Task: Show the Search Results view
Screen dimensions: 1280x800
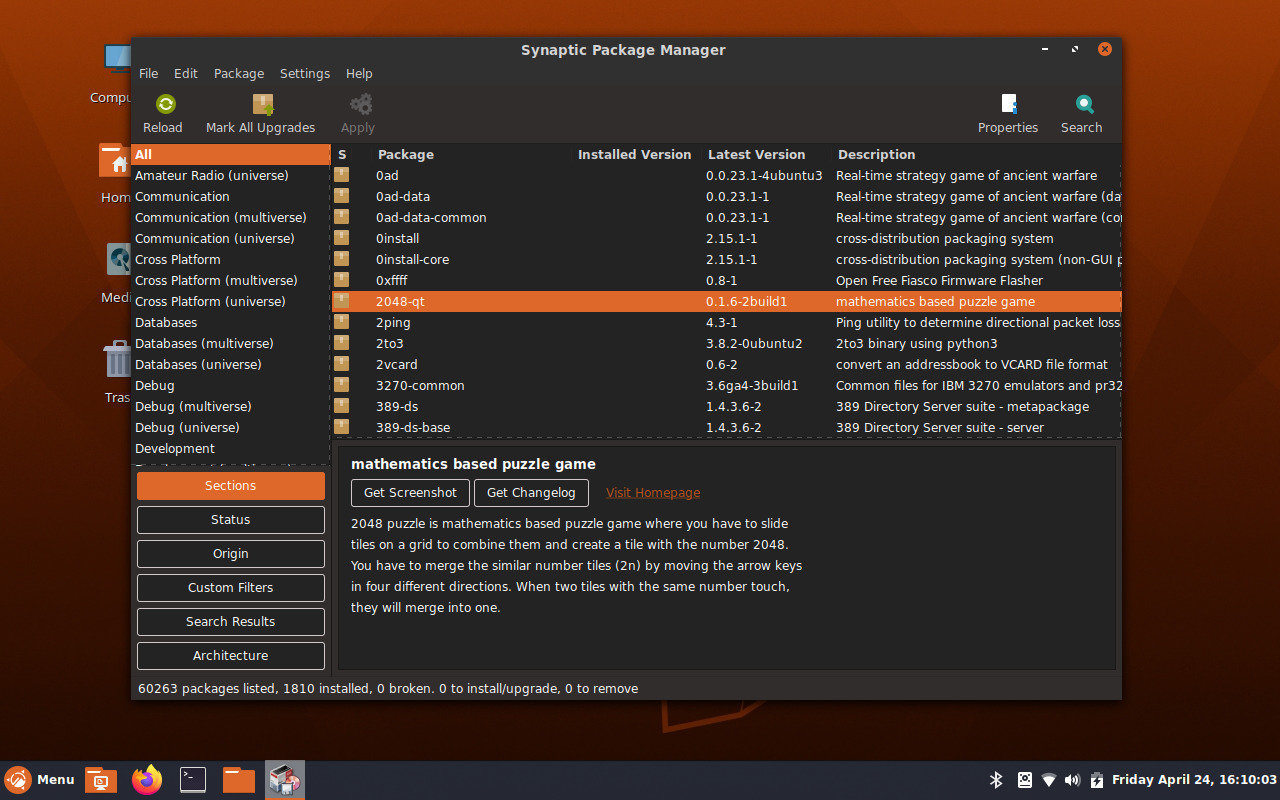Action: [x=231, y=622]
